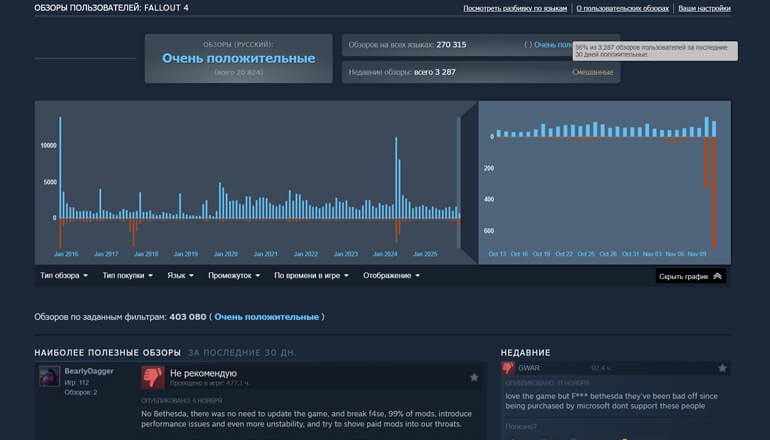This screenshot has height=440, width=770.
Task: Click GWAR's review text about the game
Action: 611,401
